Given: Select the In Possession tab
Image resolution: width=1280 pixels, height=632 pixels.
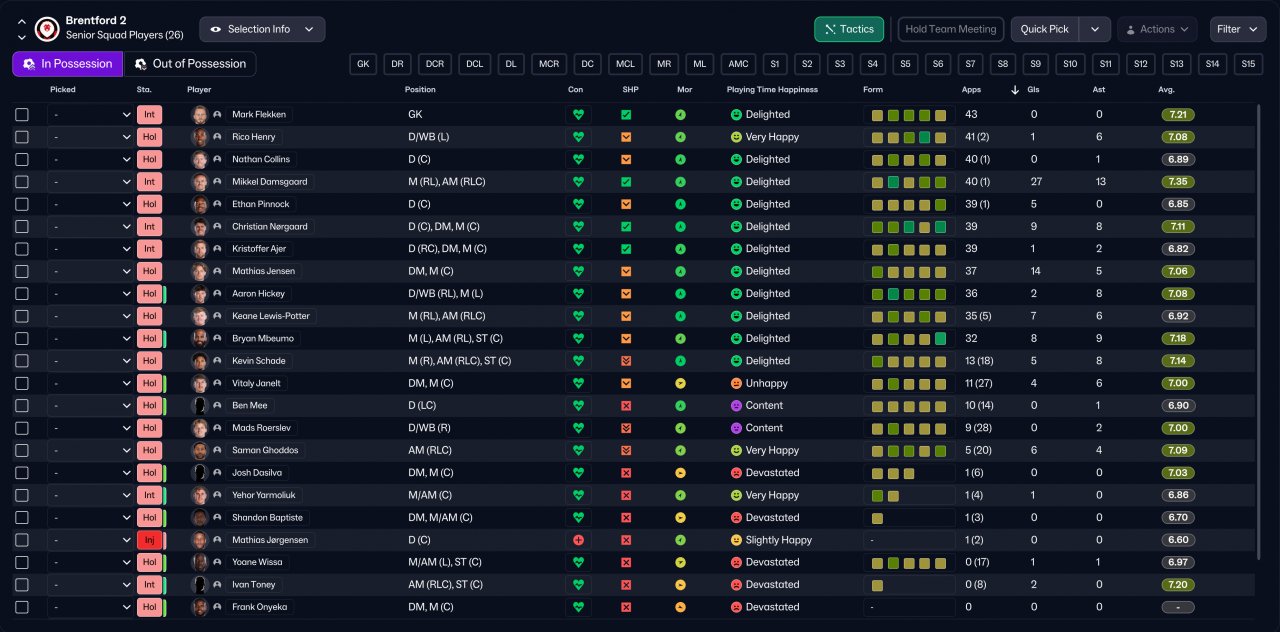Looking at the screenshot, I should (67, 64).
